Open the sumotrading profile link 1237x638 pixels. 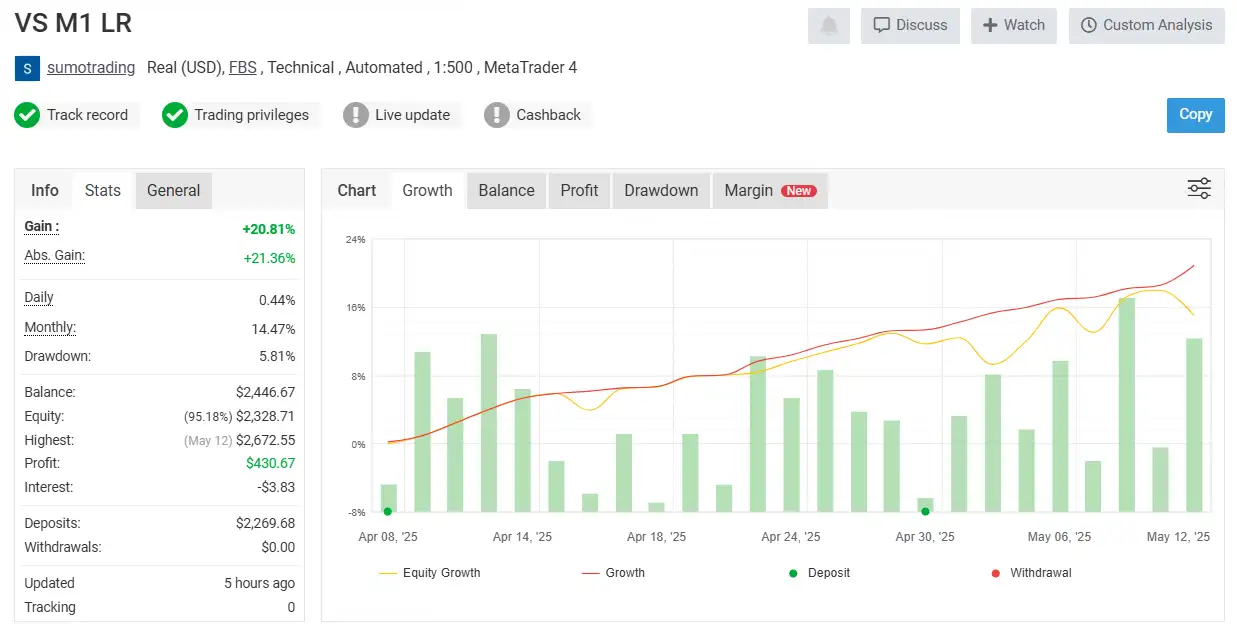(x=91, y=68)
